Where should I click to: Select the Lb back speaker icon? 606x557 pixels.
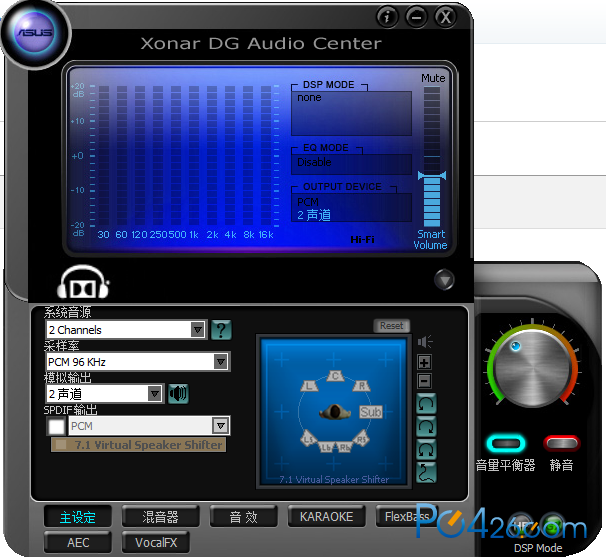(x=326, y=447)
